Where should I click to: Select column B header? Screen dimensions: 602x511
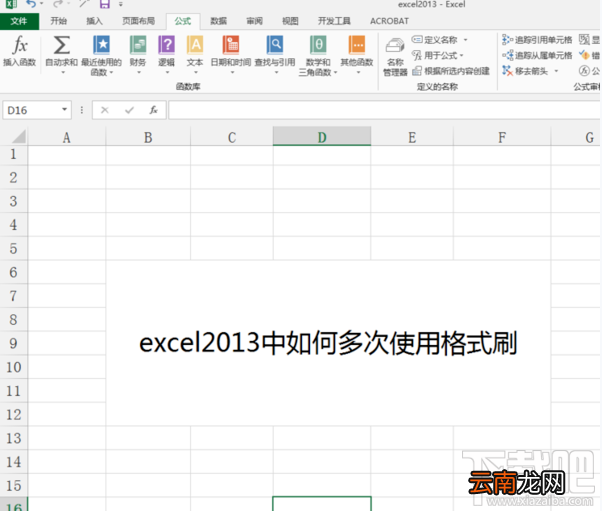[x=148, y=137]
